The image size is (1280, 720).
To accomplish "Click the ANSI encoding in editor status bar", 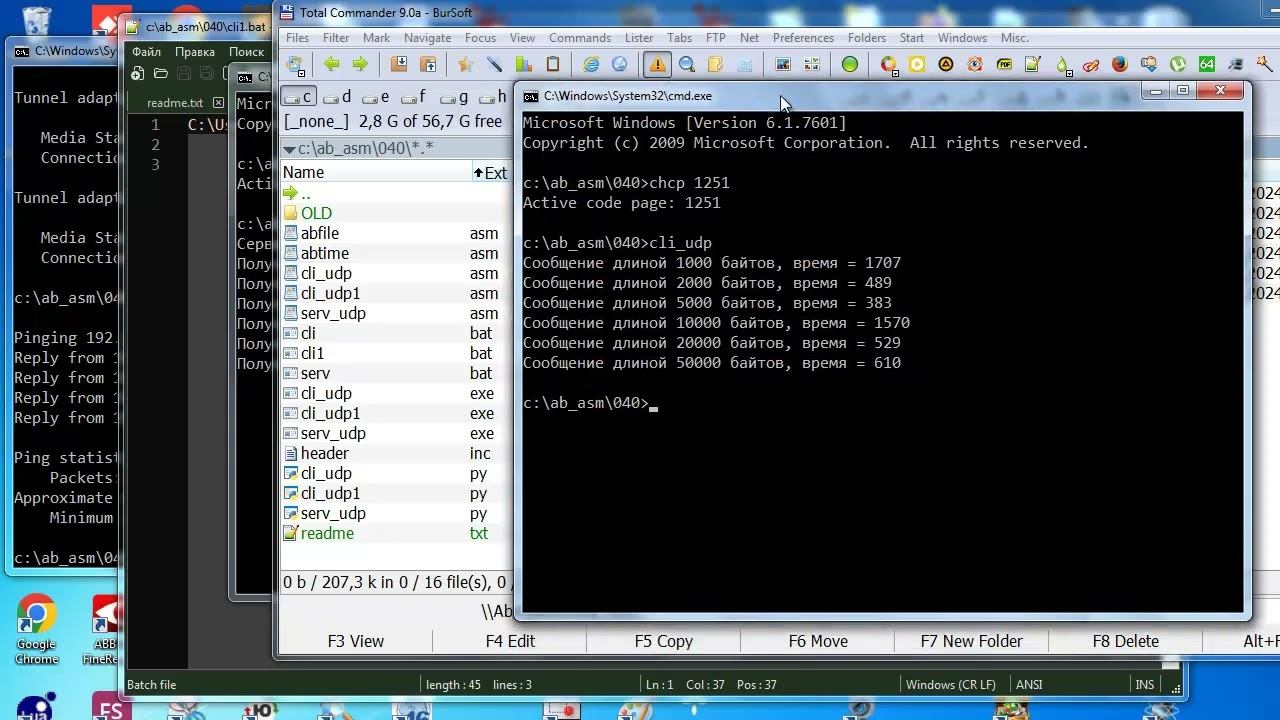I will (x=1029, y=685).
